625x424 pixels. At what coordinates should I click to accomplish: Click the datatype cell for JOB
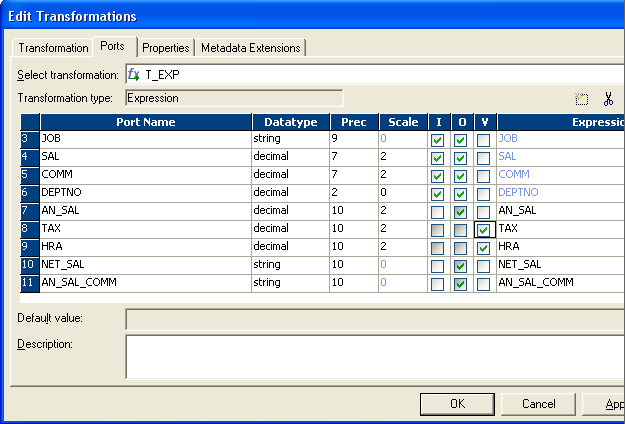[x=291, y=139]
